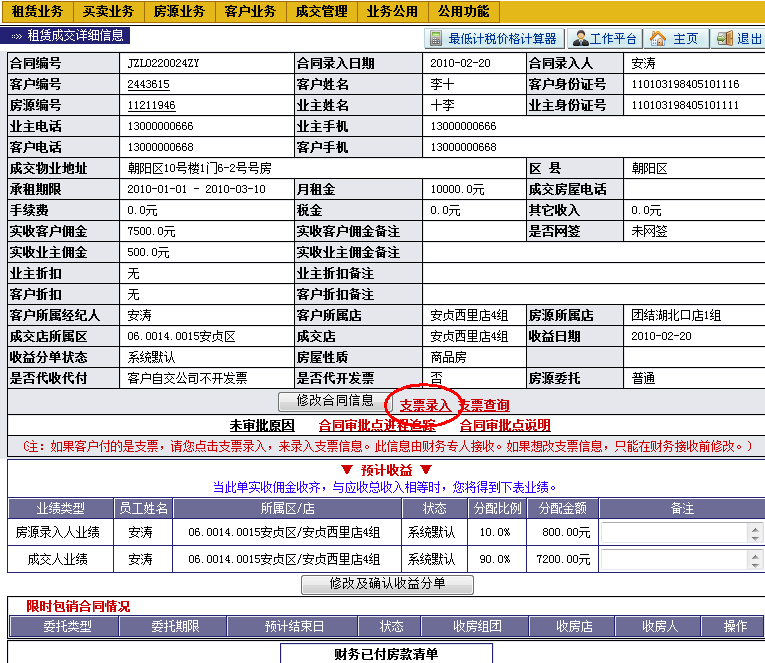Click the person icon for 工作平台

pyautogui.click(x=581, y=38)
